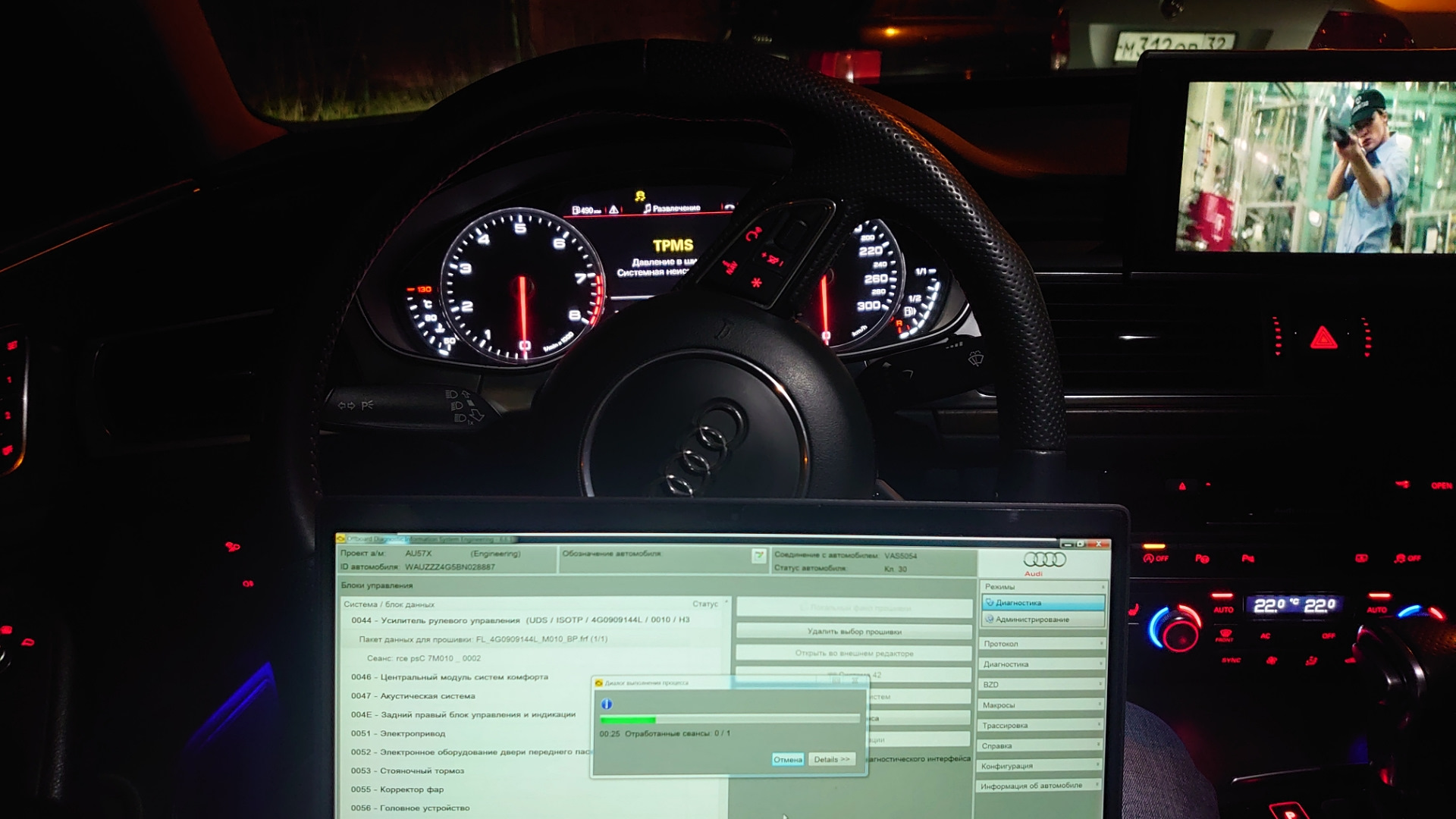This screenshot has height=819, width=1456.
Task: Click the Audi rings logo
Action: (x=1044, y=560)
